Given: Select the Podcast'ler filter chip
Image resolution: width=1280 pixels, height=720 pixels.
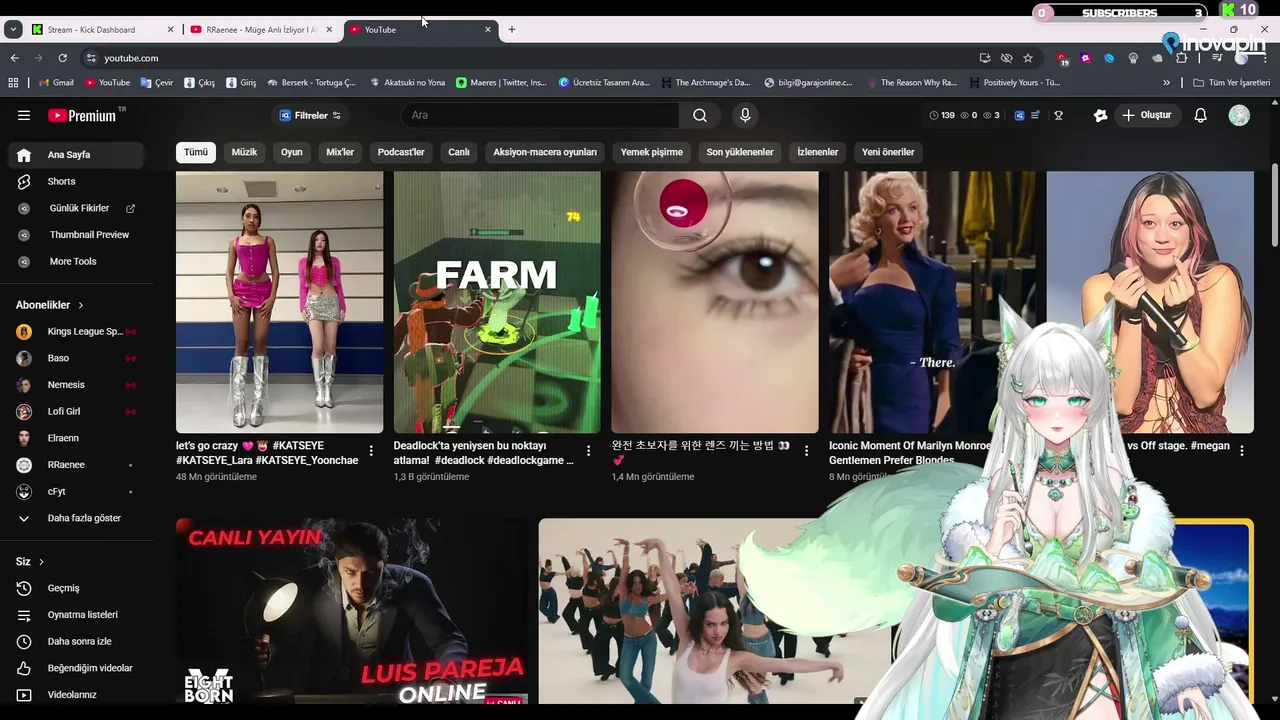Looking at the screenshot, I should point(401,152).
